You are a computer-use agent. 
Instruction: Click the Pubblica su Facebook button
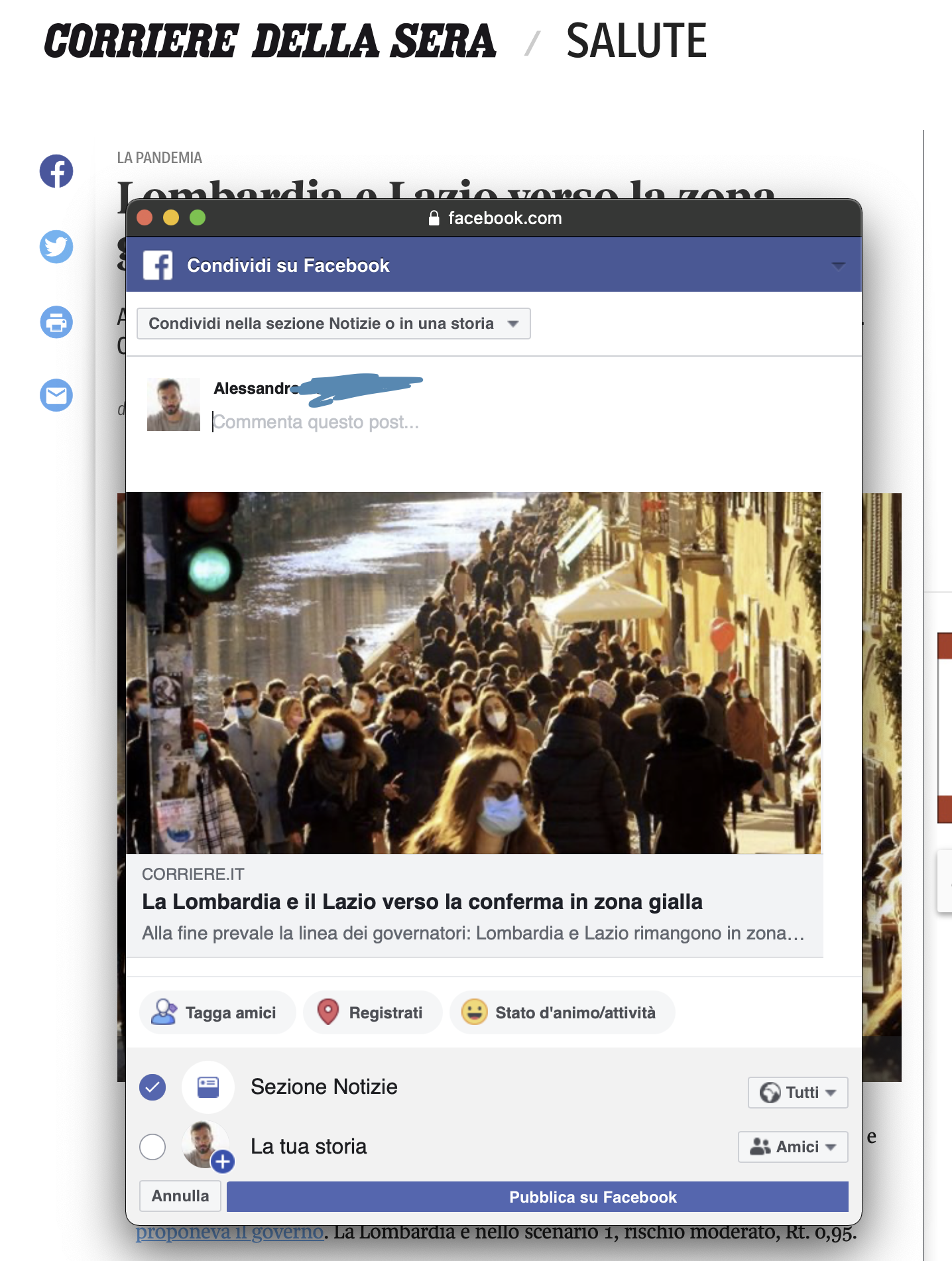coord(538,1197)
